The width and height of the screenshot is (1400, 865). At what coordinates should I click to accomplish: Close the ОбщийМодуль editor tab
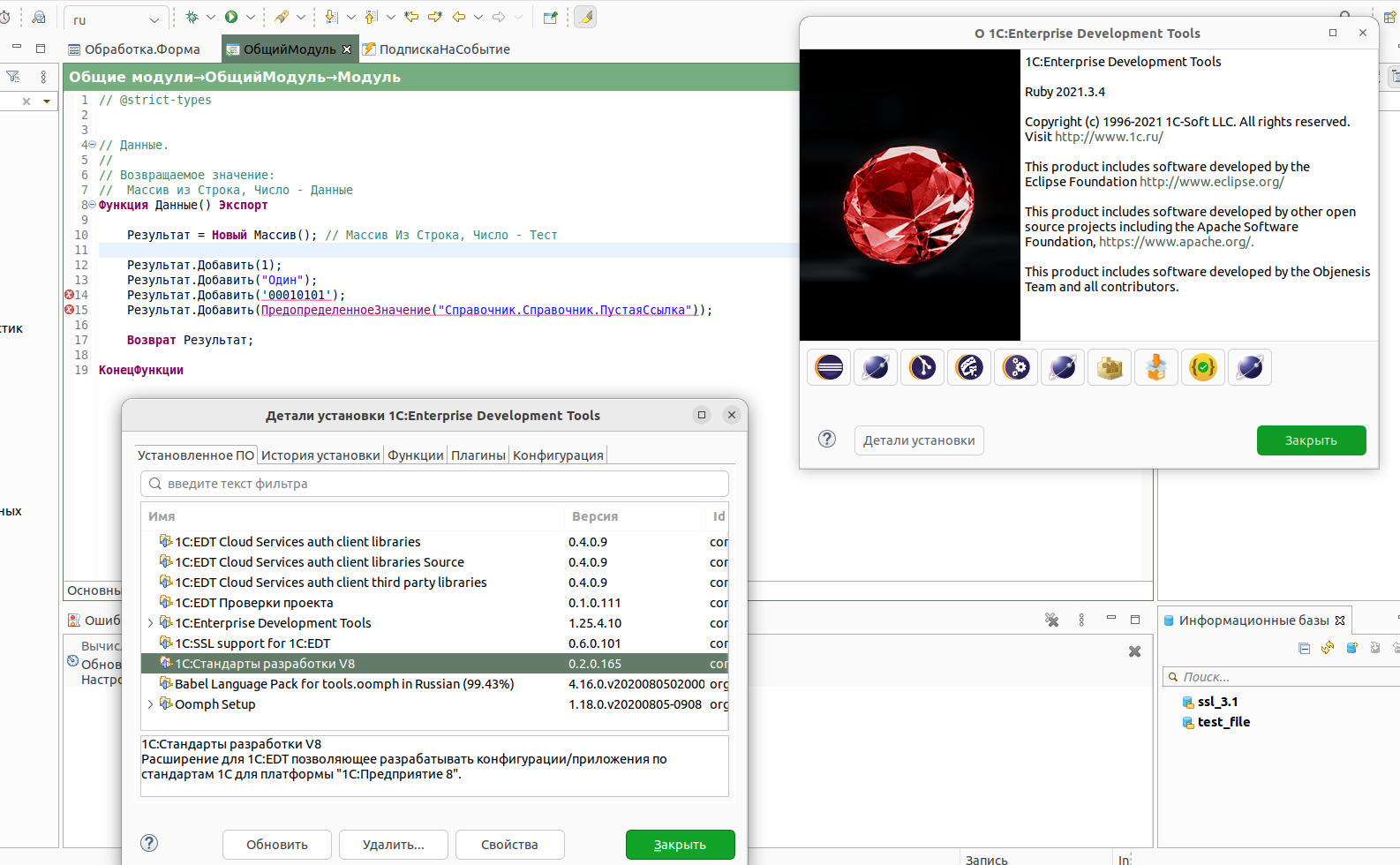(x=347, y=49)
